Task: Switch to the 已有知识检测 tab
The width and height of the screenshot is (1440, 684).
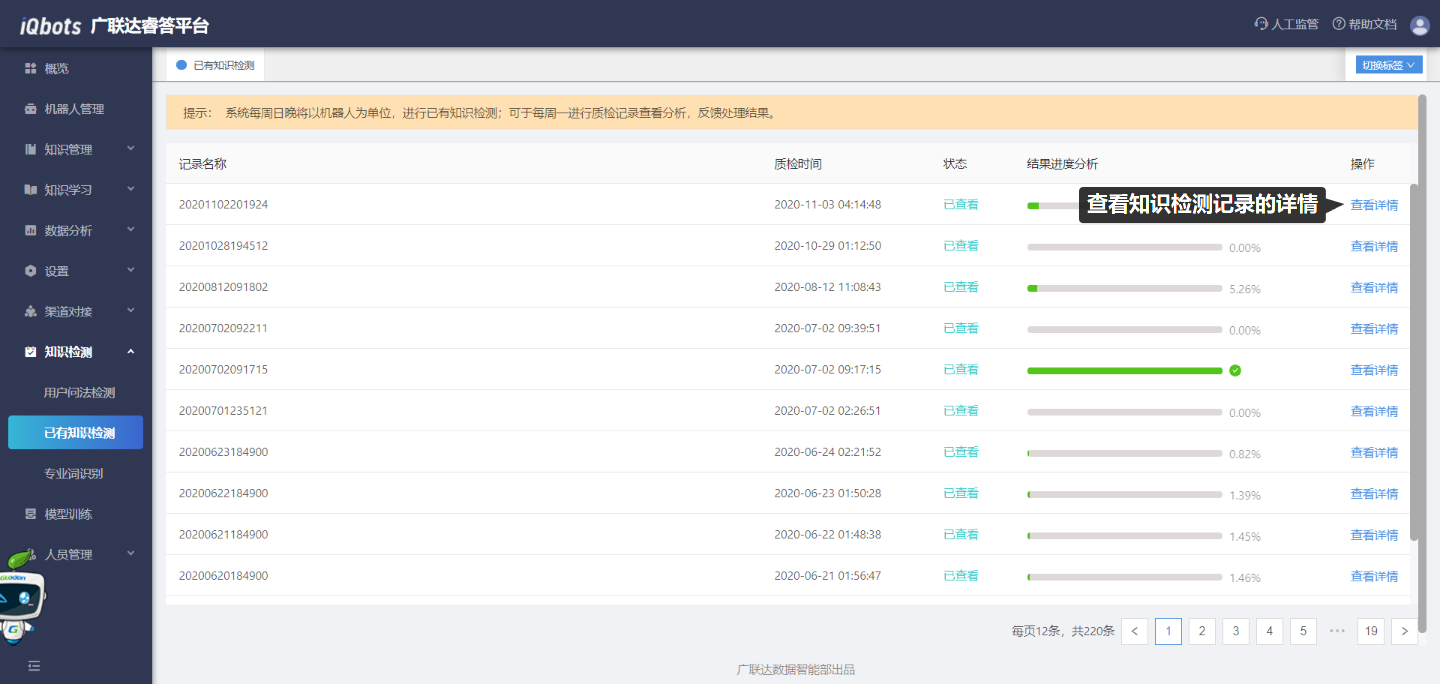Action: coord(216,65)
